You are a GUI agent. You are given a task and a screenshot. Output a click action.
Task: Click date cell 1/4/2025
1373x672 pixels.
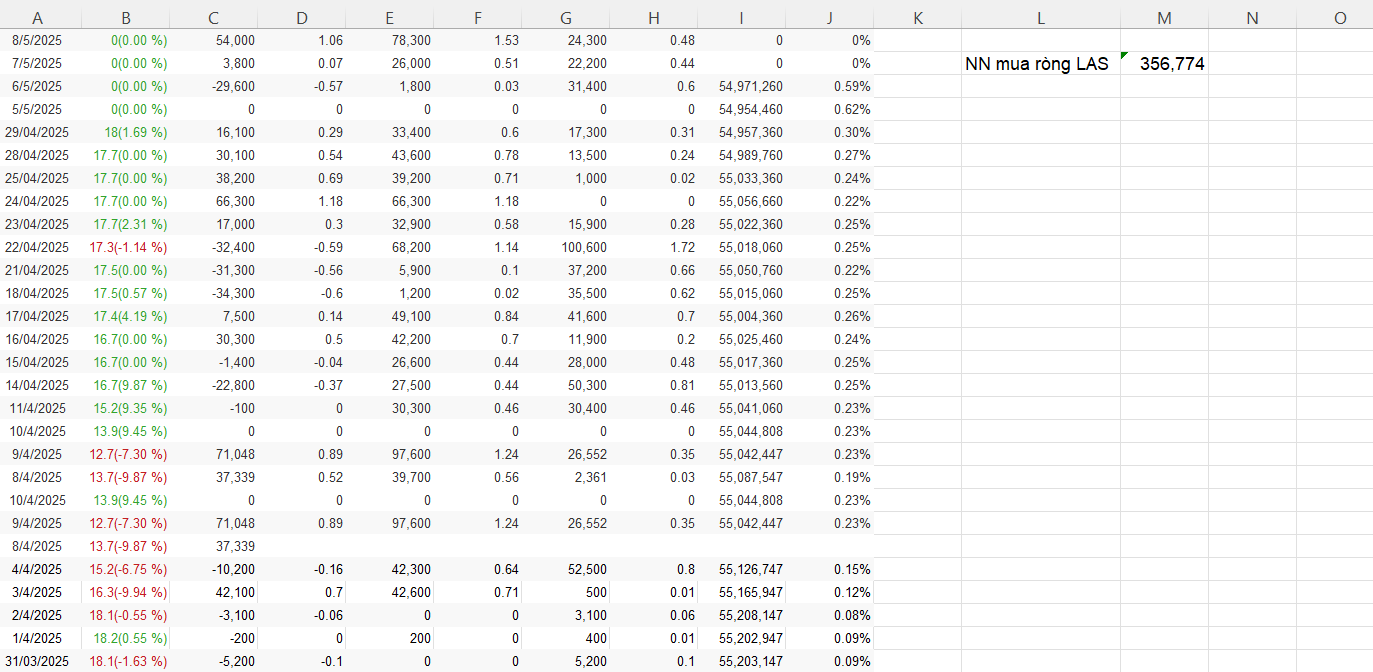click(x=37, y=638)
